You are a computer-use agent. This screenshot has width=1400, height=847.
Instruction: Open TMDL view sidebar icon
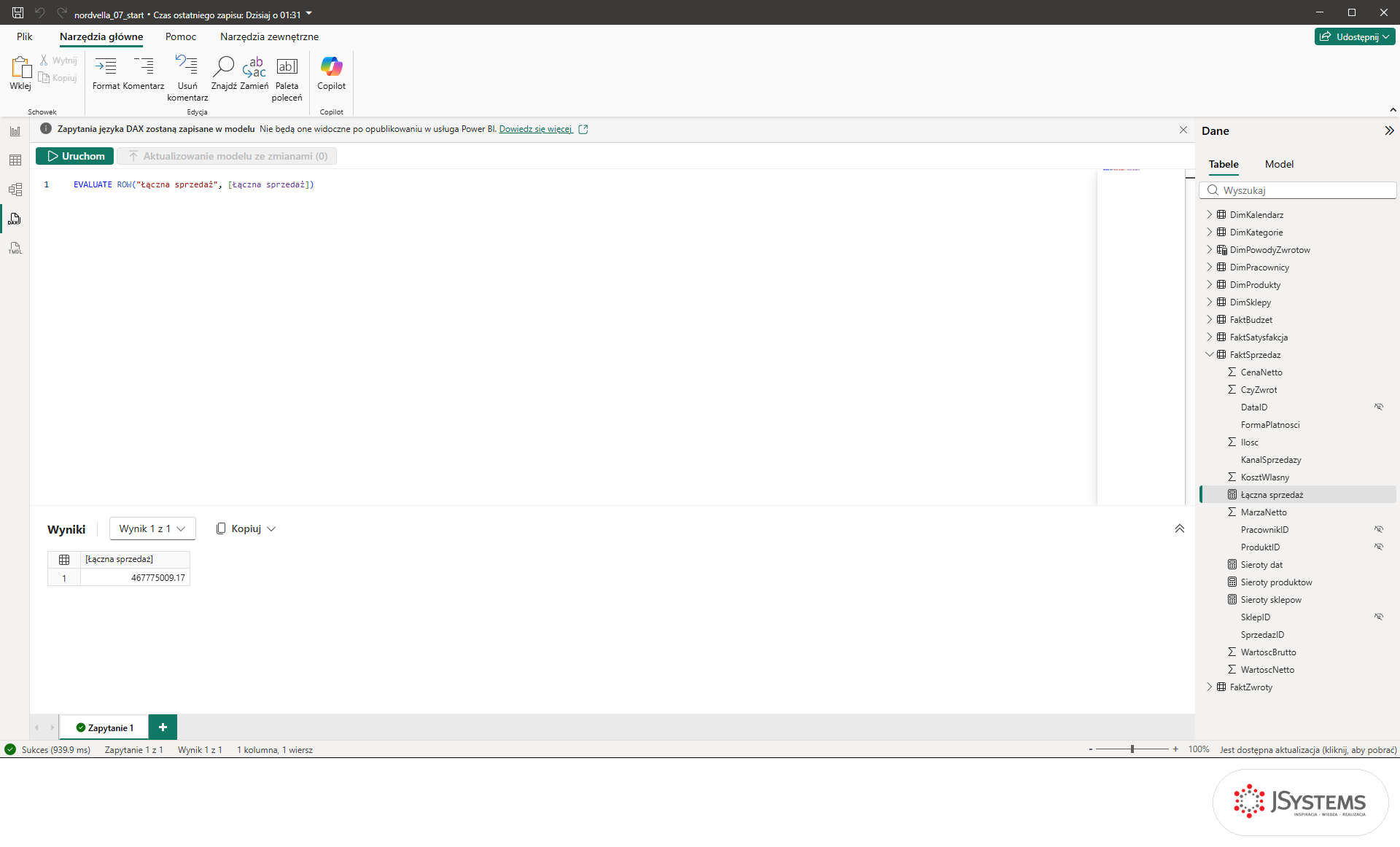point(15,248)
